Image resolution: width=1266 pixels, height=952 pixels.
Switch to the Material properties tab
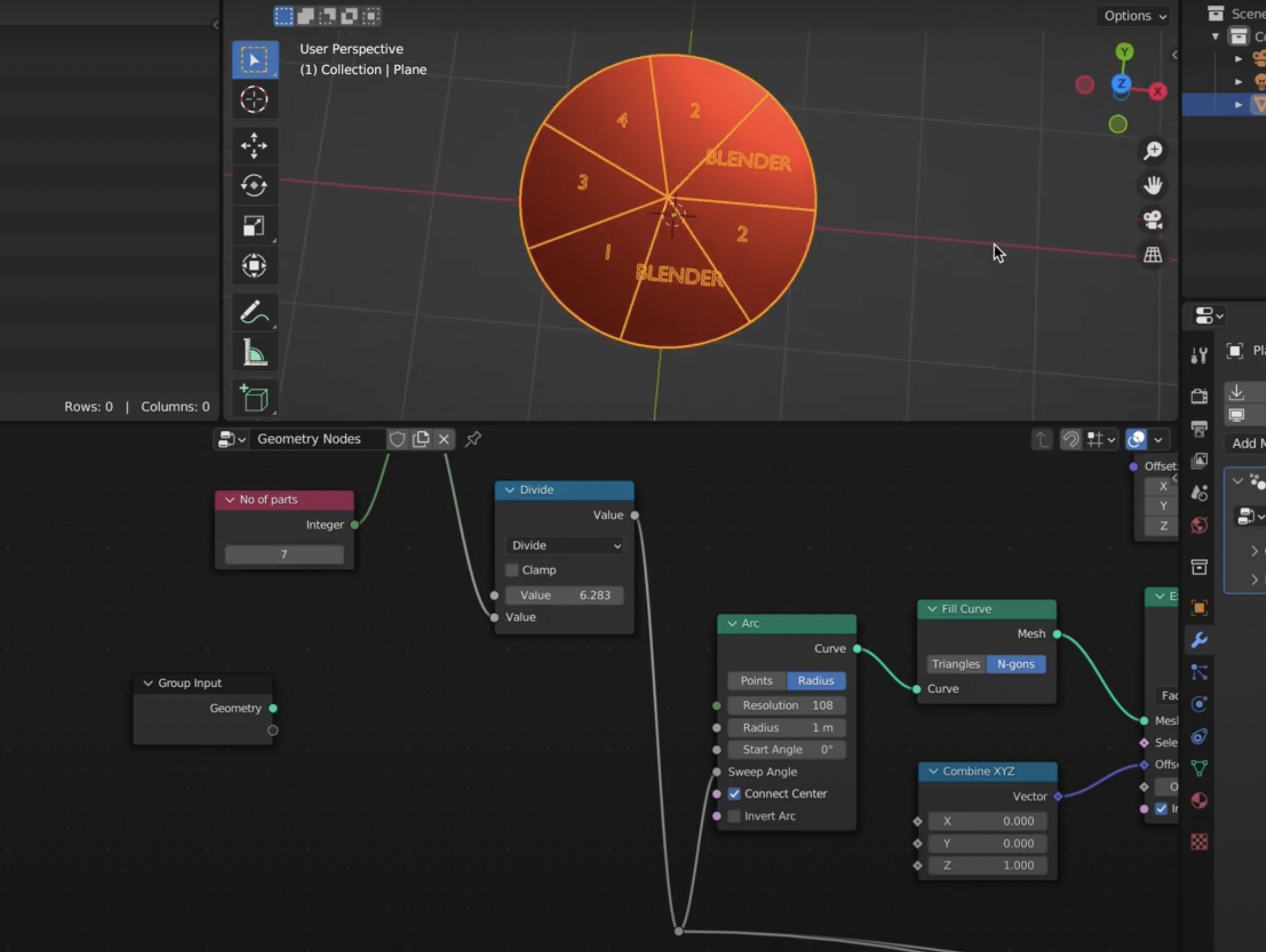pyautogui.click(x=1200, y=800)
